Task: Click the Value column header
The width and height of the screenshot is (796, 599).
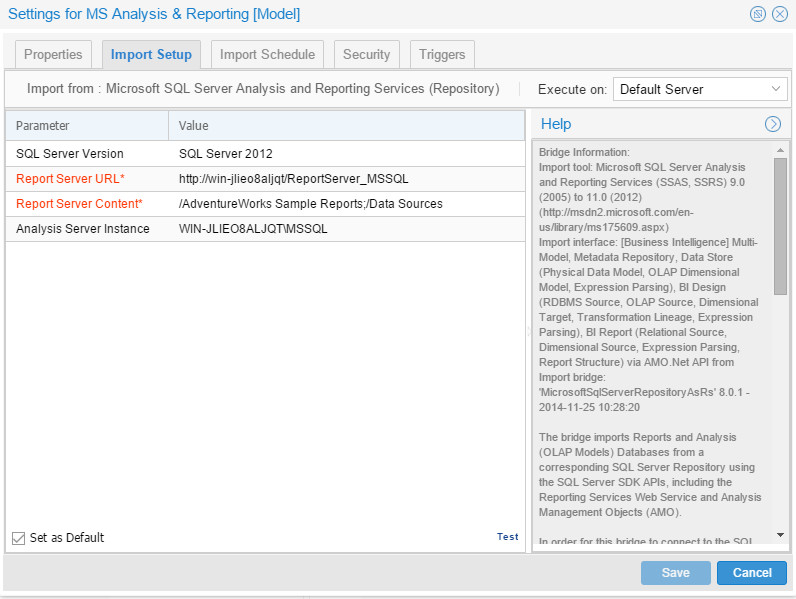Action: coord(347,126)
